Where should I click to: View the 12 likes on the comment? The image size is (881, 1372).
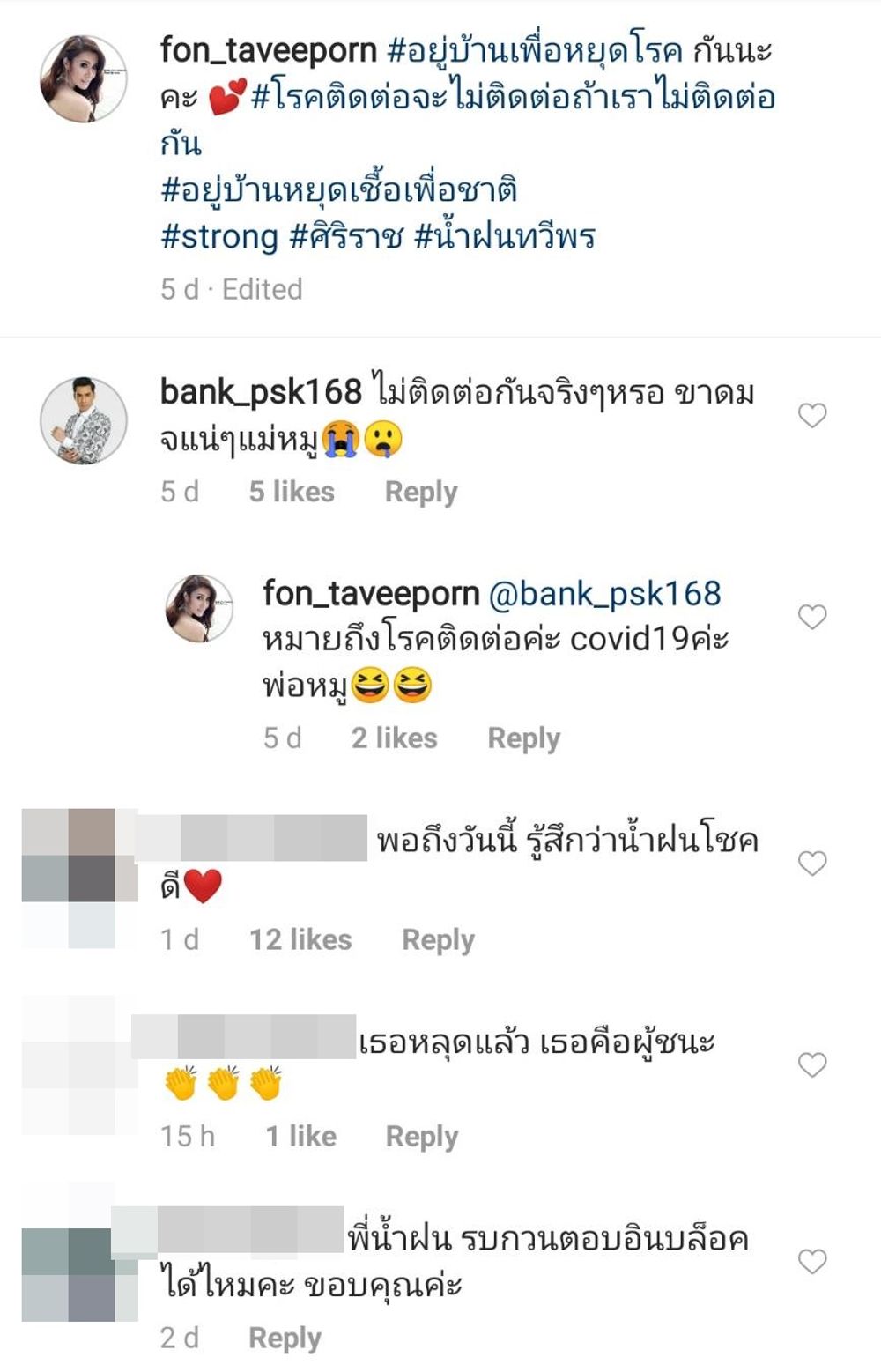point(300,940)
